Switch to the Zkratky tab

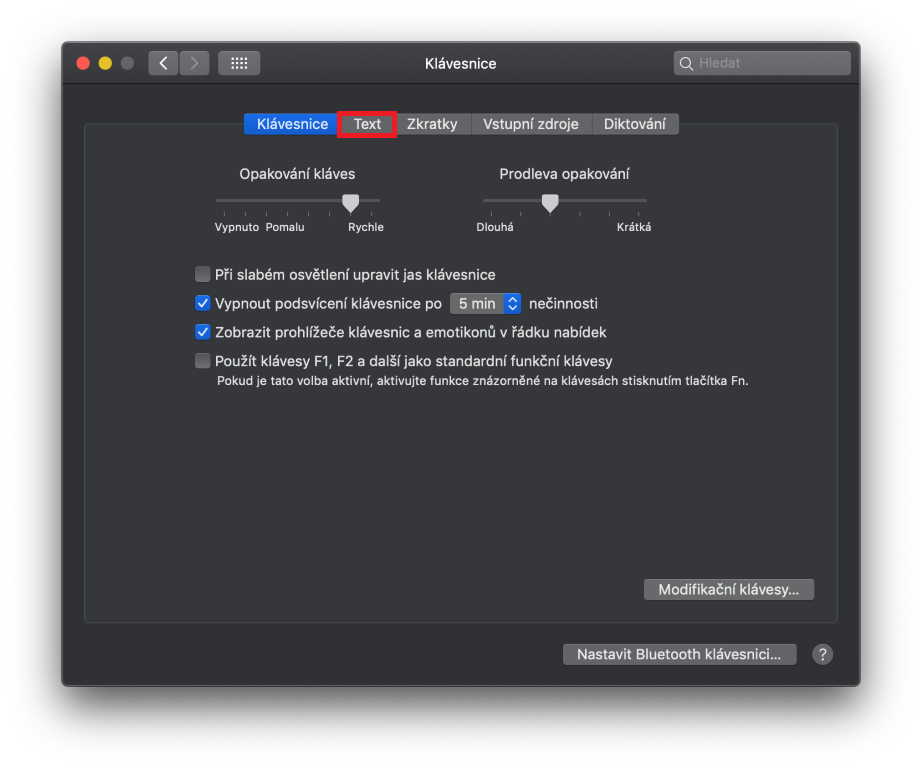(x=432, y=124)
